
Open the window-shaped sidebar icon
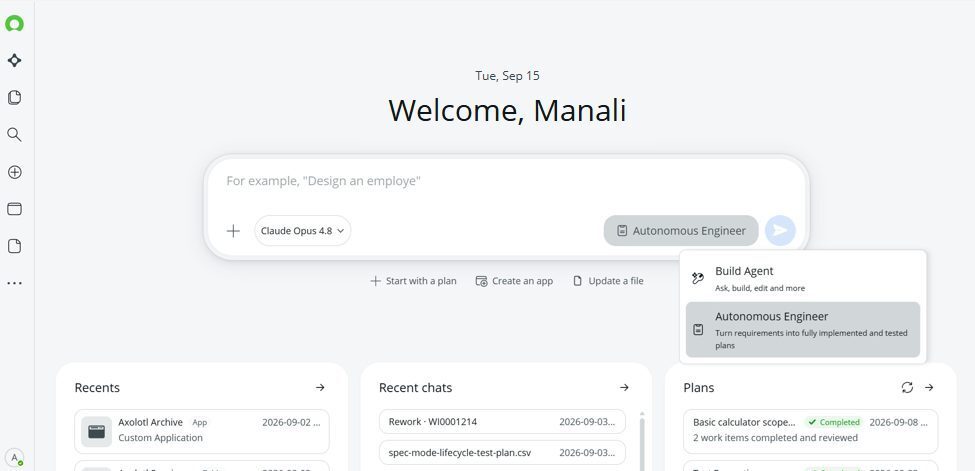pyautogui.click(x=14, y=209)
